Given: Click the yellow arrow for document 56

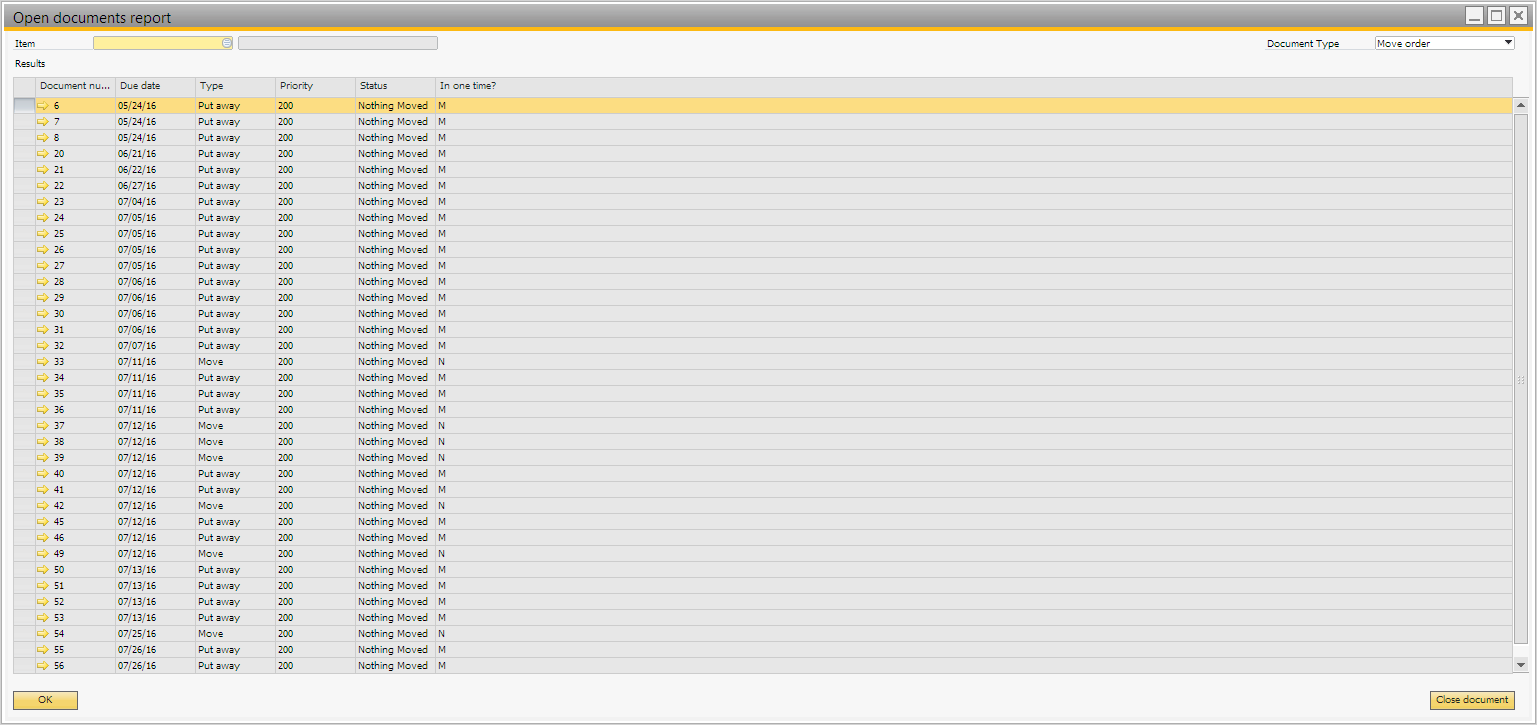Looking at the screenshot, I should 43,666.
